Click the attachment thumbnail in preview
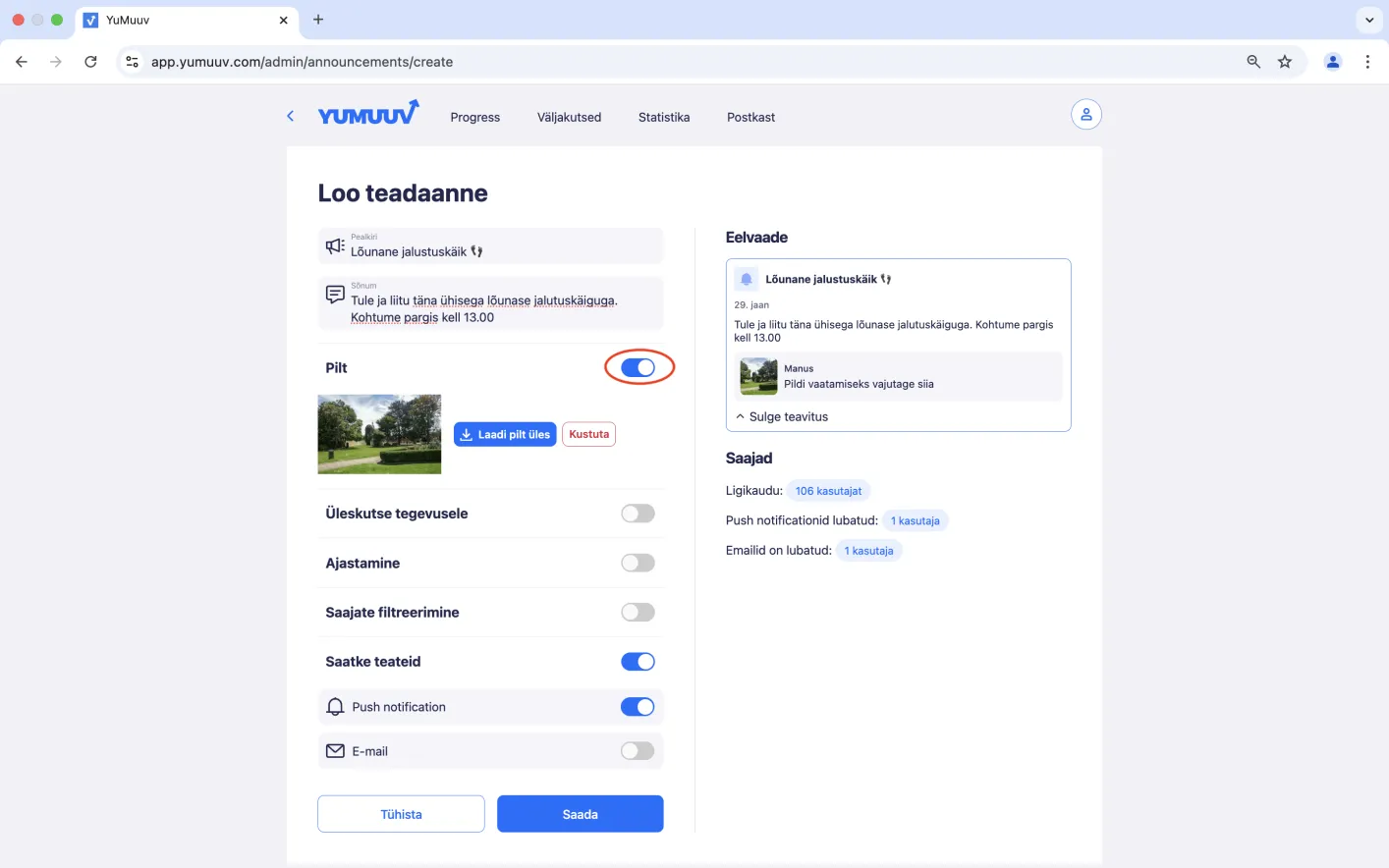Viewport: 1389px width, 868px height. point(758,377)
